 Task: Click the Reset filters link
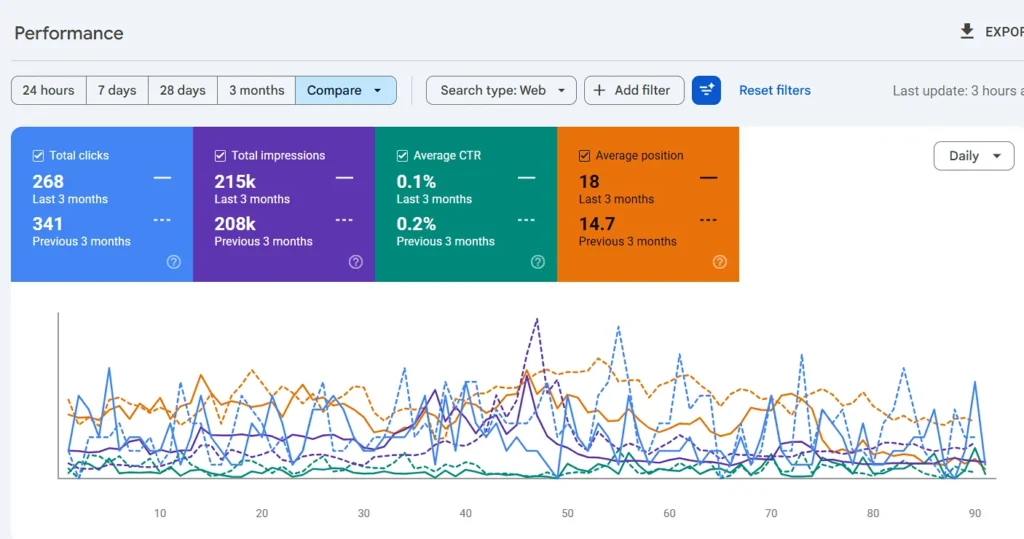pyautogui.click(x=775, y=90)
